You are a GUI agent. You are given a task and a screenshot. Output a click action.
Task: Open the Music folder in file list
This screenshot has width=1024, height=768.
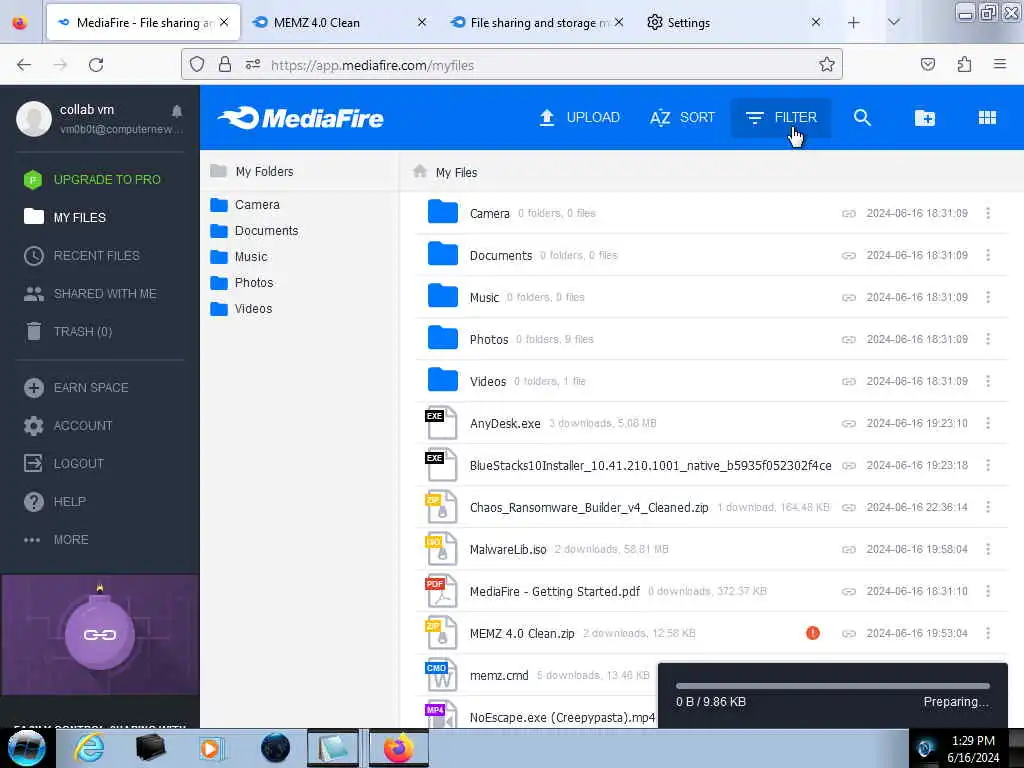pos(484,298)
